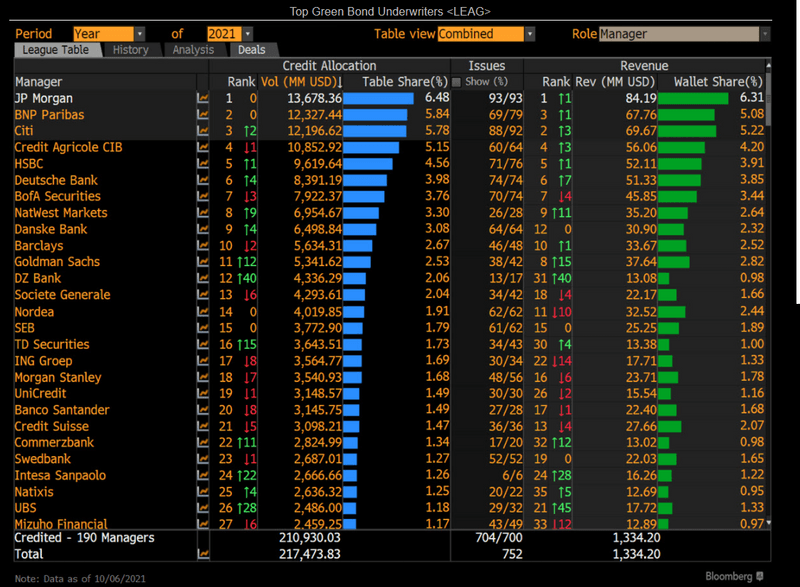The height and width of the screenshot is (587, 800).
Task: Open chart icon for Commerzbank row
Action: coord(203,442)
